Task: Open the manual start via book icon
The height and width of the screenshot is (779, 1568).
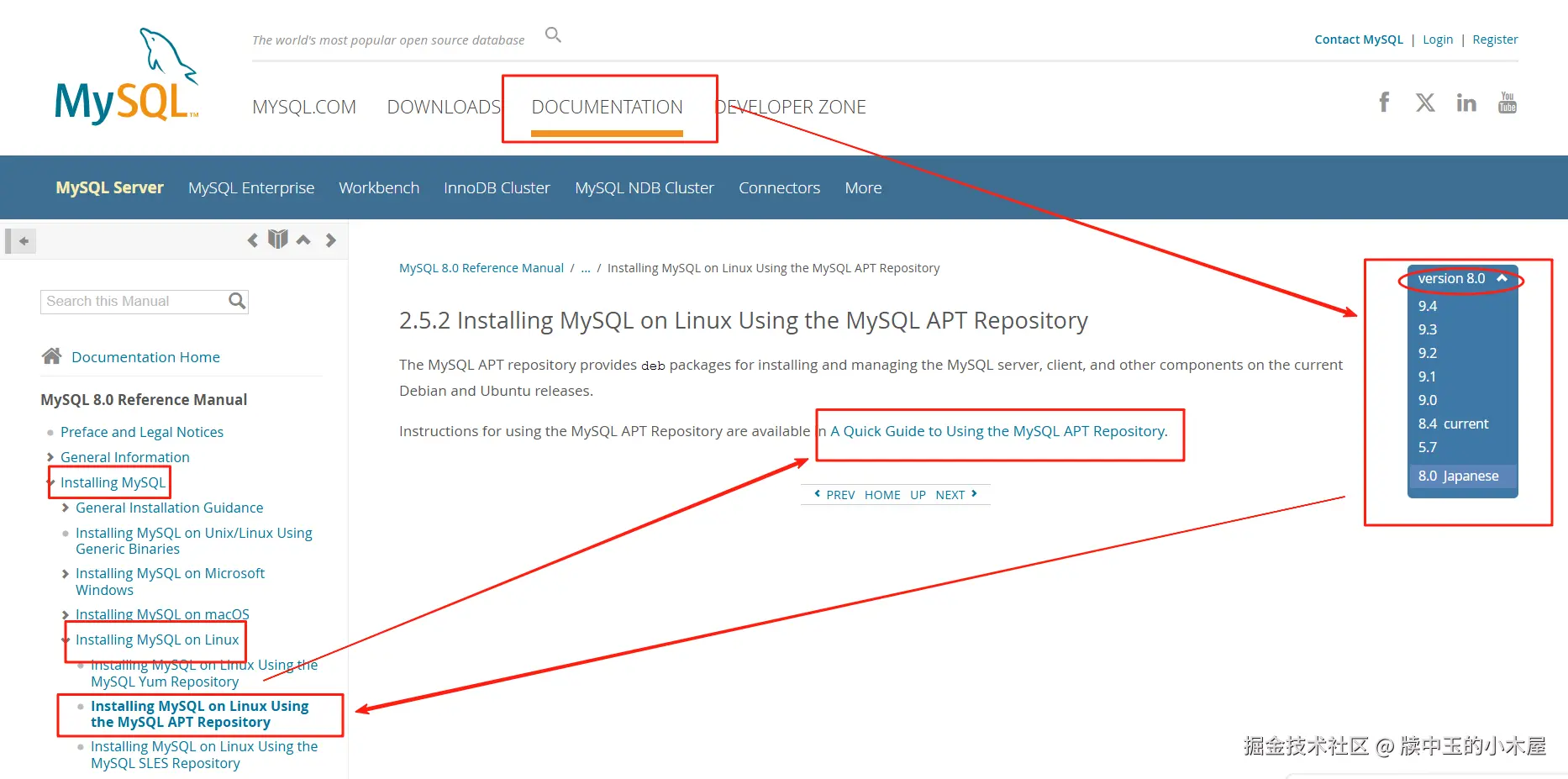Action: point(278,239)
